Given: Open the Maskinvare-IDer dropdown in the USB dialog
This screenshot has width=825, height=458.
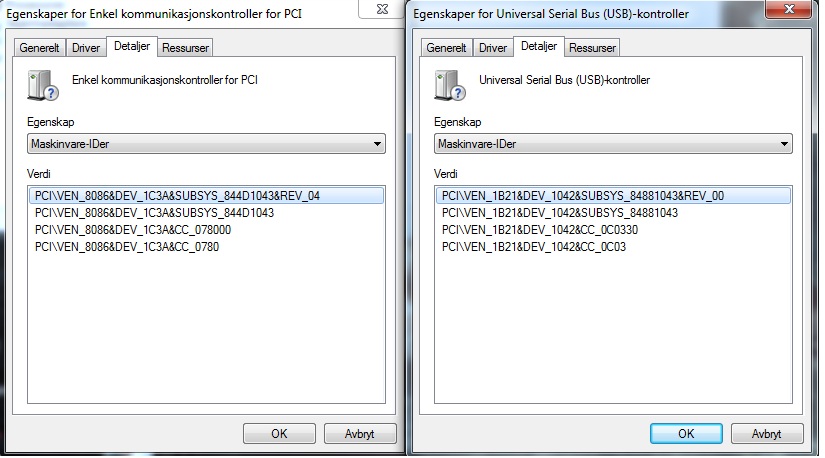Looking at the screenshot, I should pos(613,144).
